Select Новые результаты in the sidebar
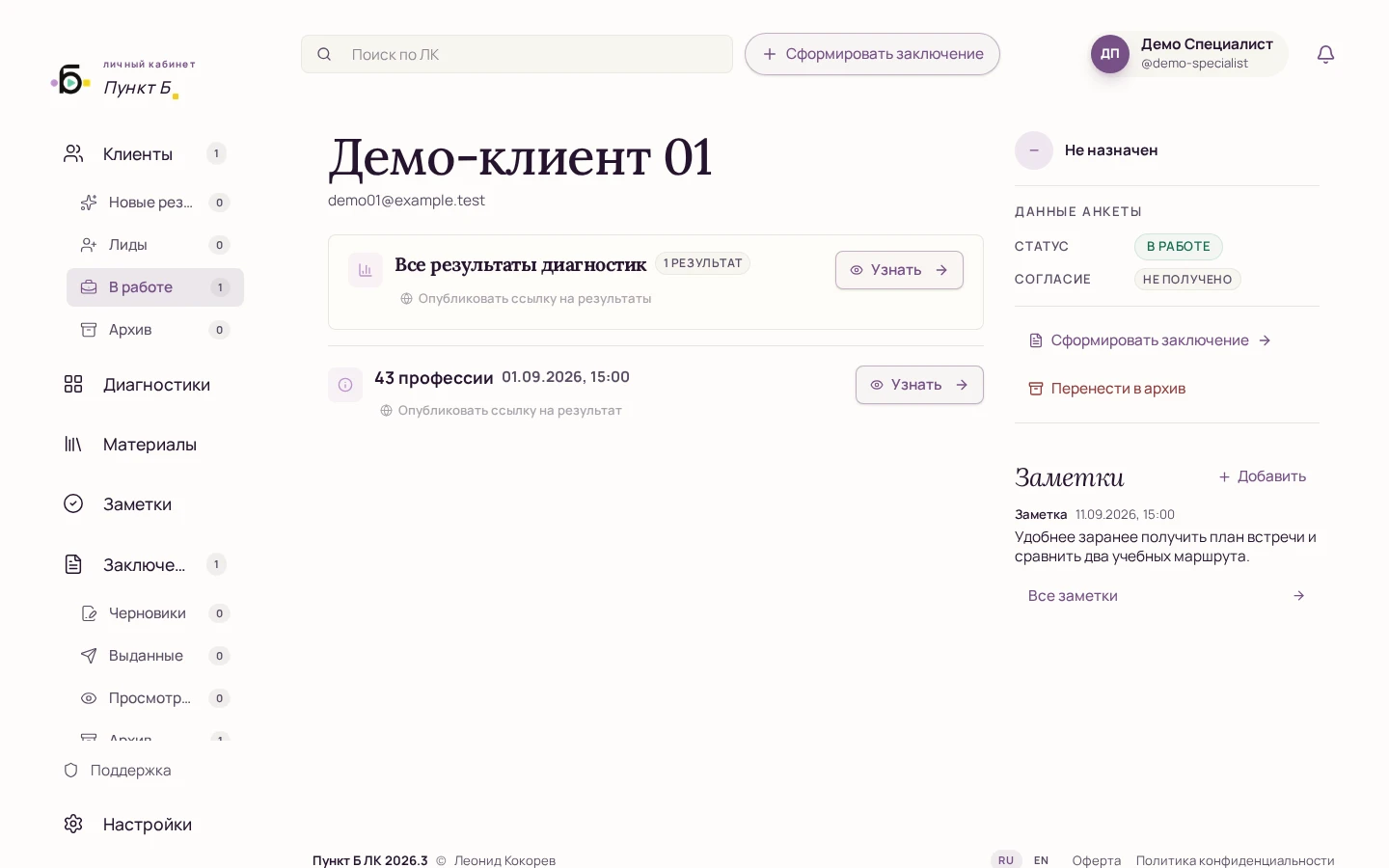 pyautogui.click(x=155, y=203)
